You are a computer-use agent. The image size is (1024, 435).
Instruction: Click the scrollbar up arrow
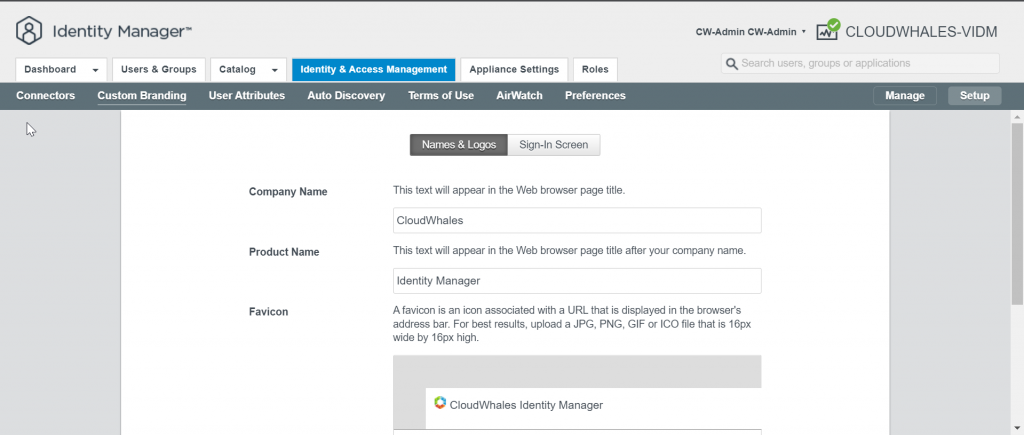point(1017,116)
